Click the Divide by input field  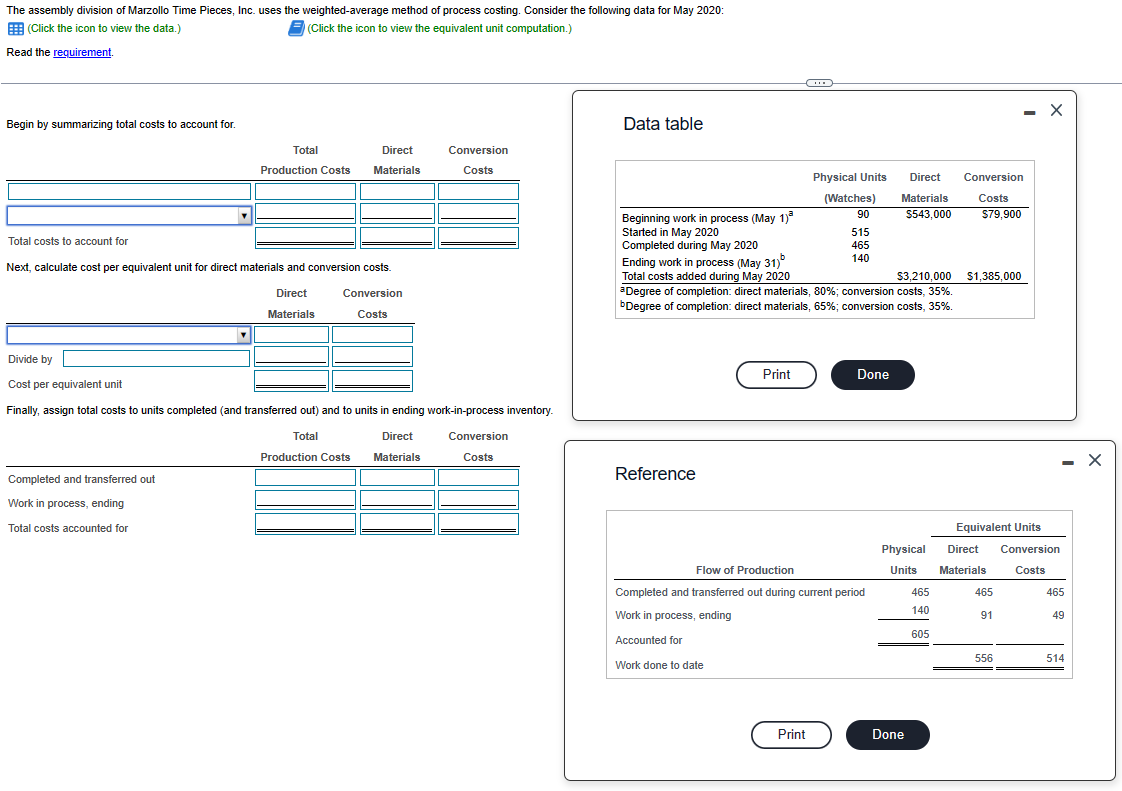coord(155,358)
